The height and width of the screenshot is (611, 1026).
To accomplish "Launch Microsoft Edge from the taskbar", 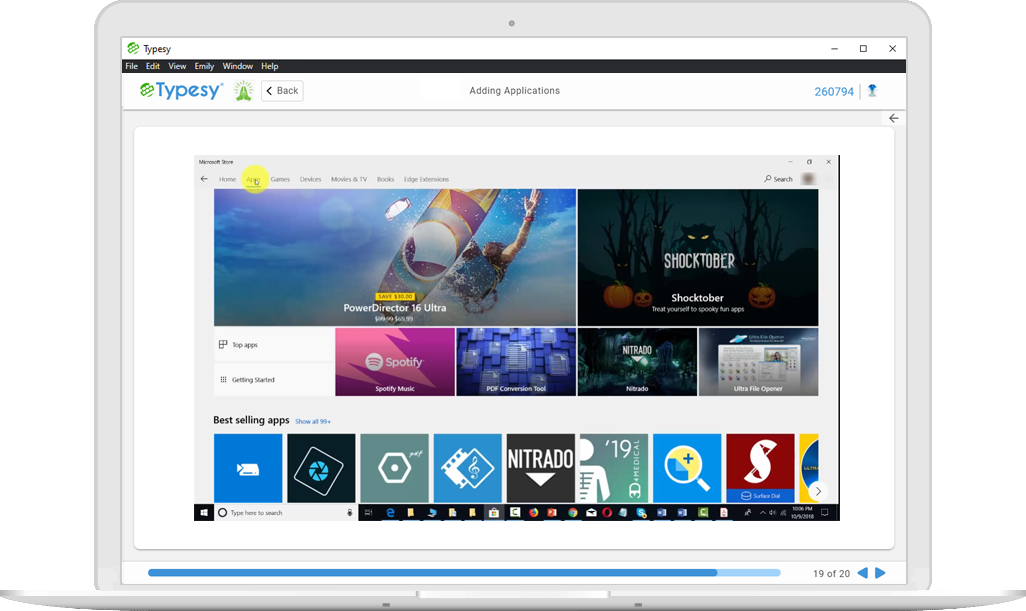I will point(391,513).
